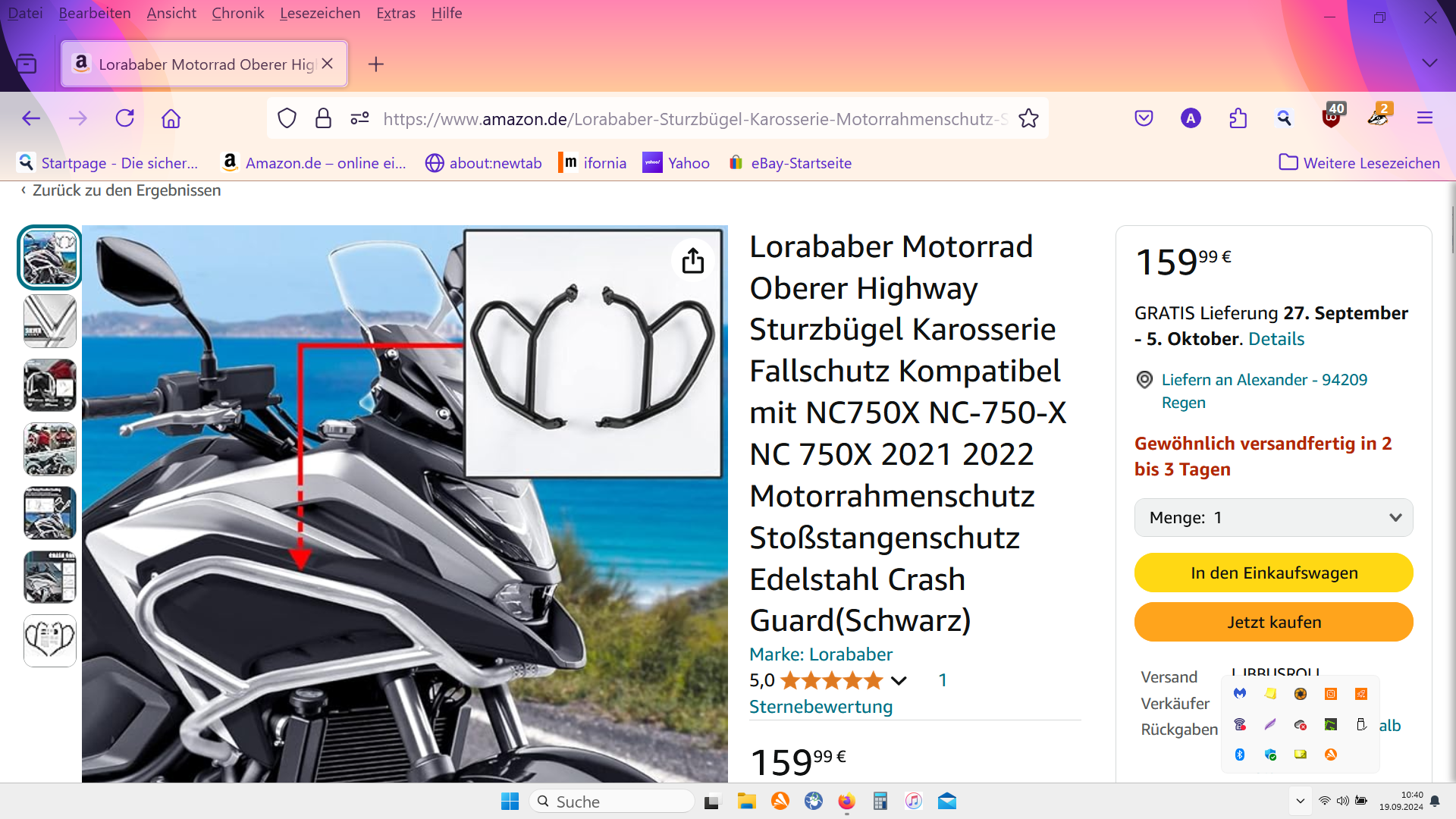This screenshot has width=1456, height=819.
Task: Open the Firefox application menu
Action: [x=1425, y=118]
